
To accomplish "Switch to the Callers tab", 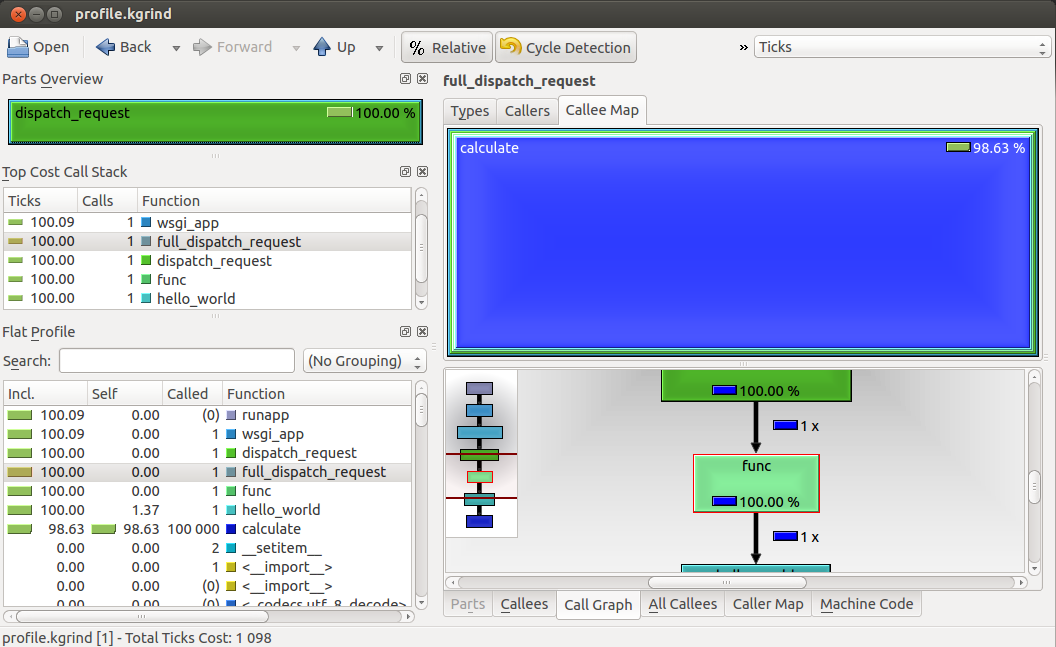I will [x=526, y=110].
